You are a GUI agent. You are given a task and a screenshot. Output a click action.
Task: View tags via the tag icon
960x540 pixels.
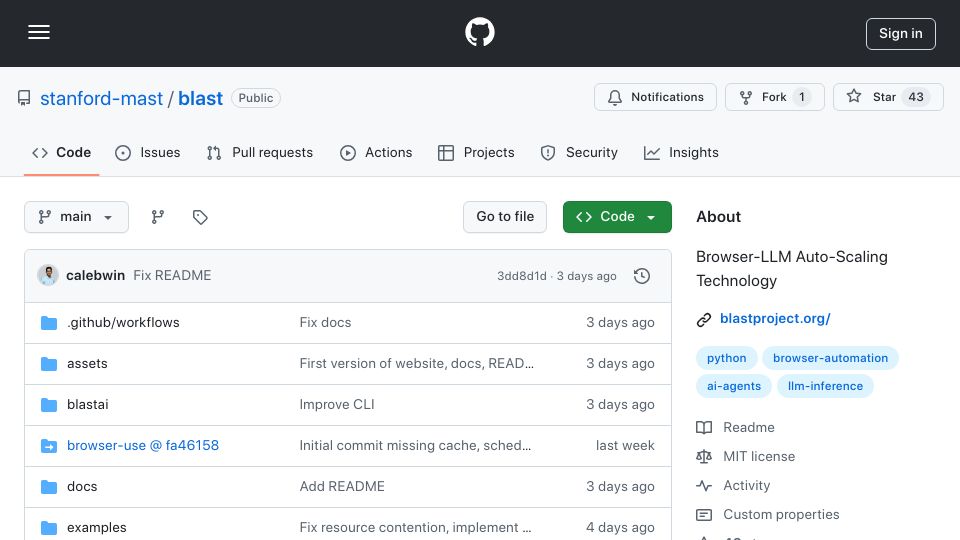pyautogui.click(x=200, y=217)
